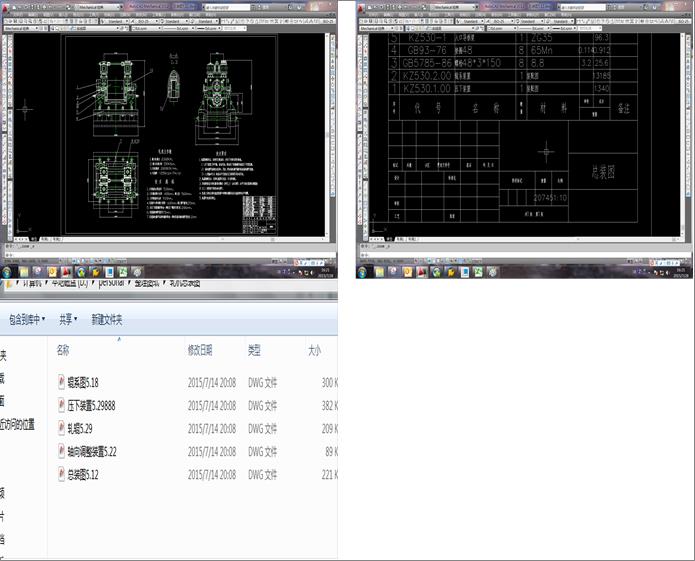Open ISO-25 dimension style dropdown, left window
The image size is (695, 561).
(144, 21)
